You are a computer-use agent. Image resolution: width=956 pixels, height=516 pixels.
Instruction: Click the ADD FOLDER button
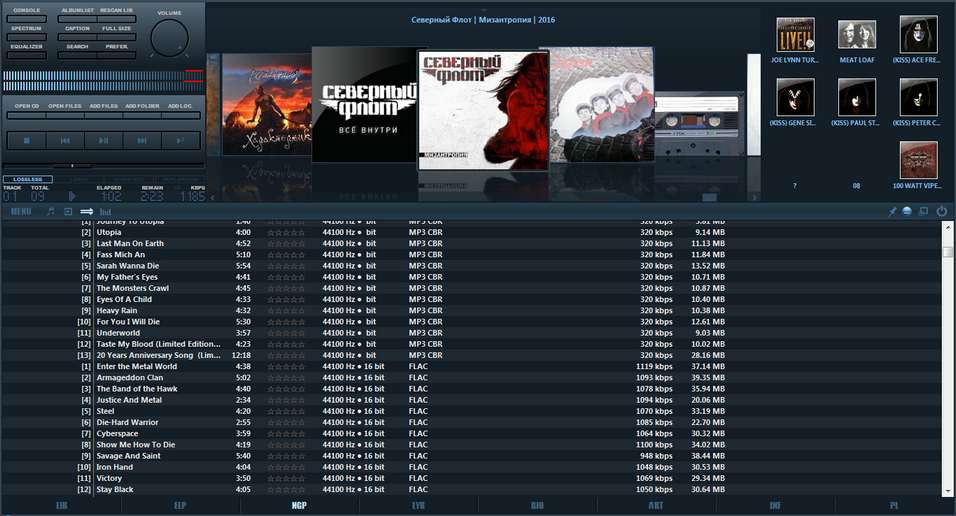pos(141,115)
